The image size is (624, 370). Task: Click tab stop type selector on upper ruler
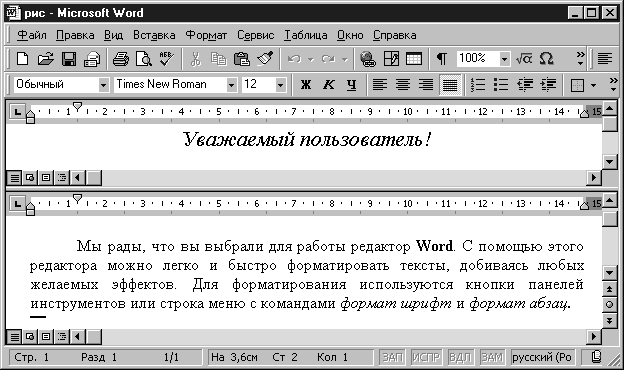pos(17,112)
